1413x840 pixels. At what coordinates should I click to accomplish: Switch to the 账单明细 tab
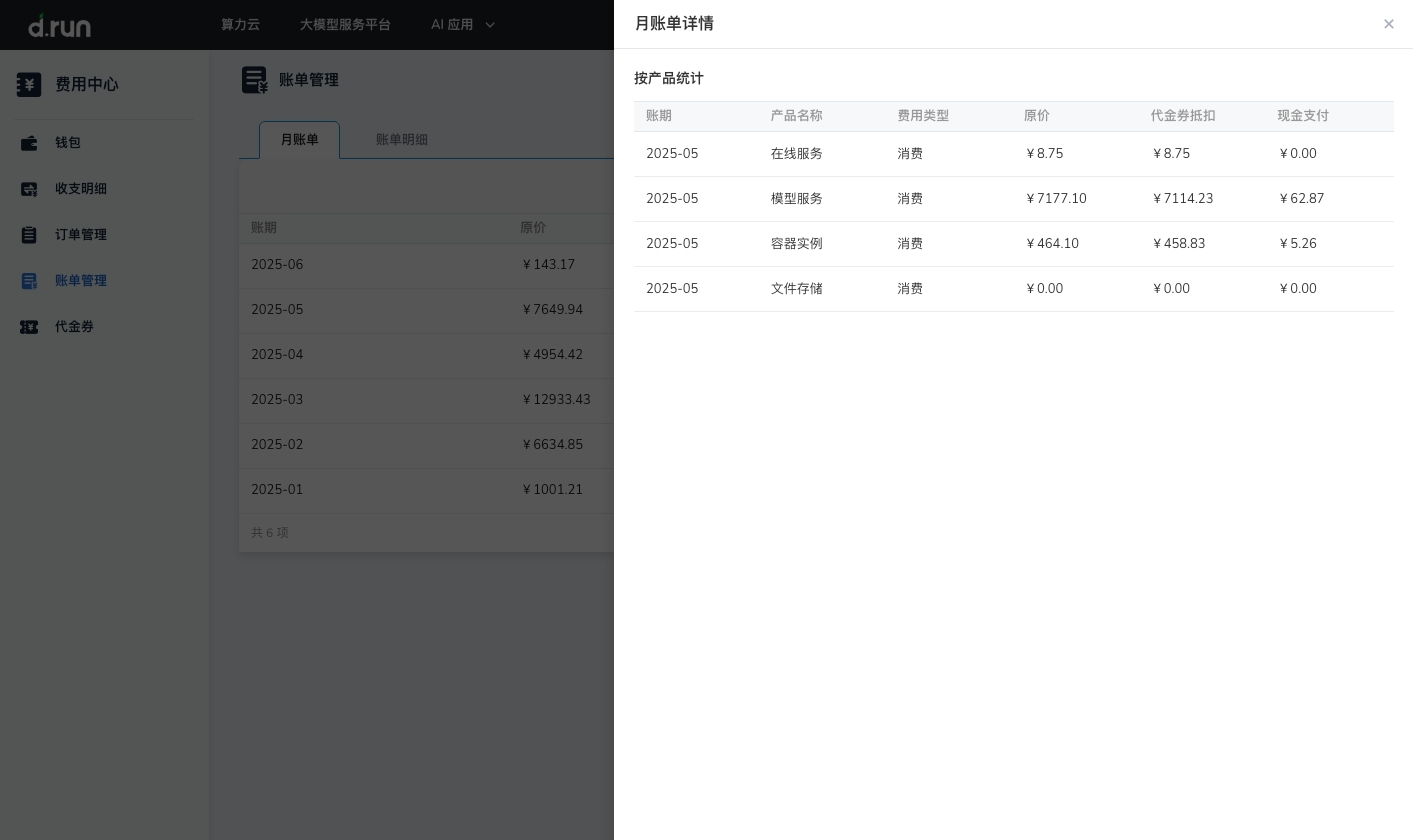click(x=402, y=140)
